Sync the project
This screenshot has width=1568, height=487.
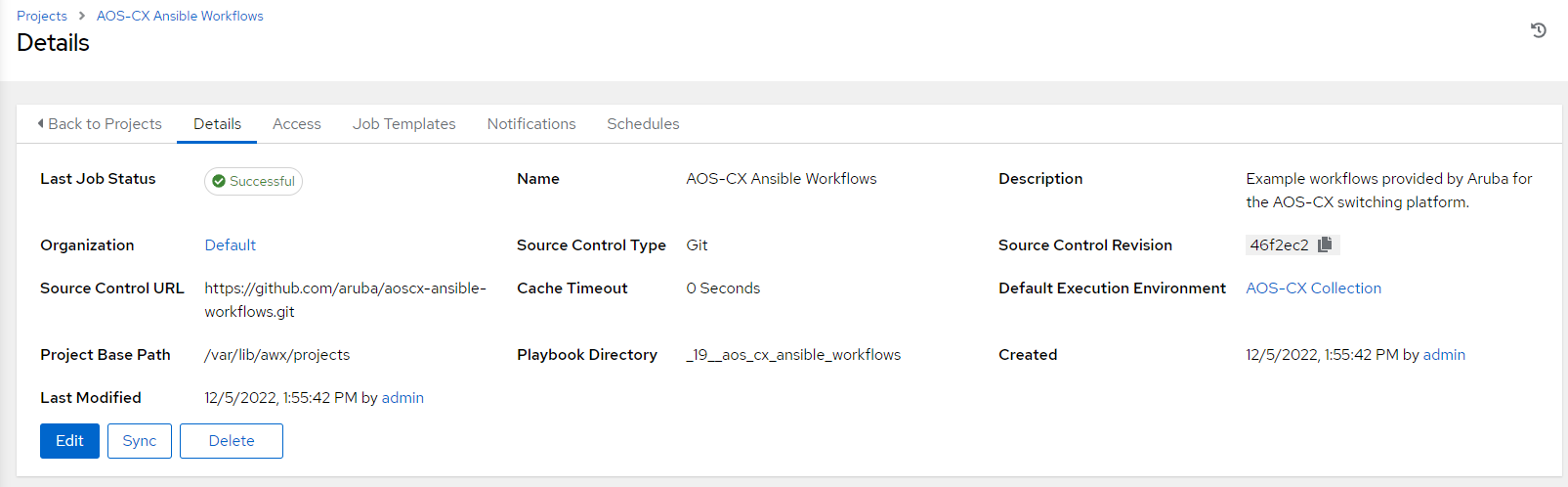click(x=140, y=441)
